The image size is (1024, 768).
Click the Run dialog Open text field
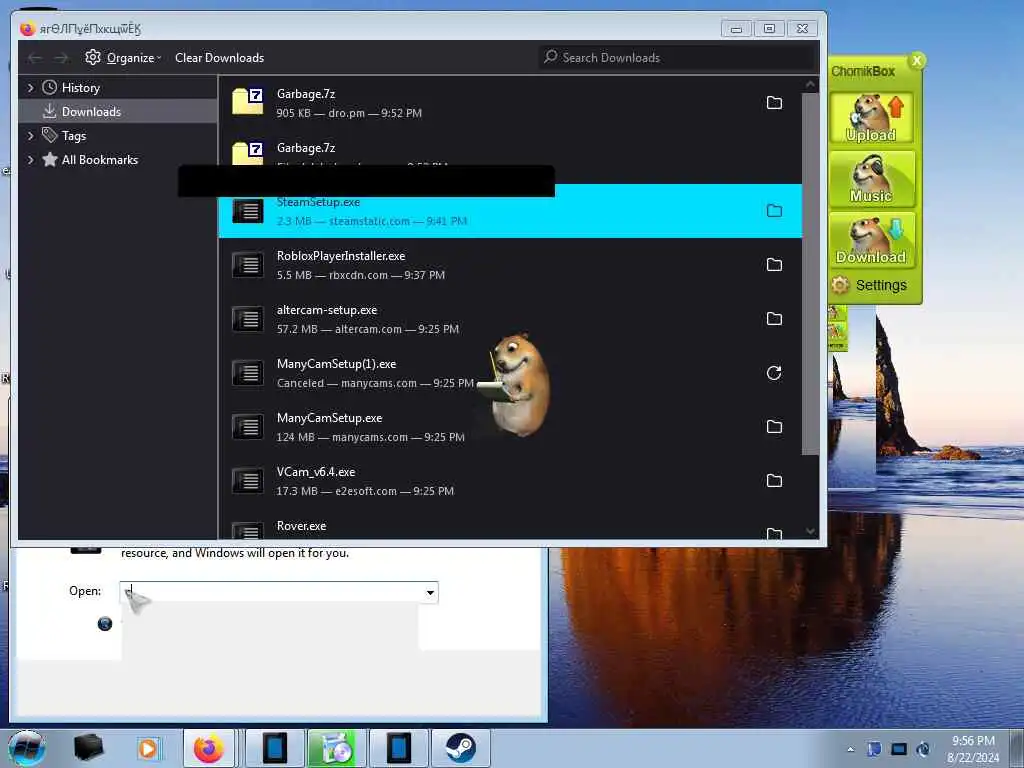(x=272, y=592)
